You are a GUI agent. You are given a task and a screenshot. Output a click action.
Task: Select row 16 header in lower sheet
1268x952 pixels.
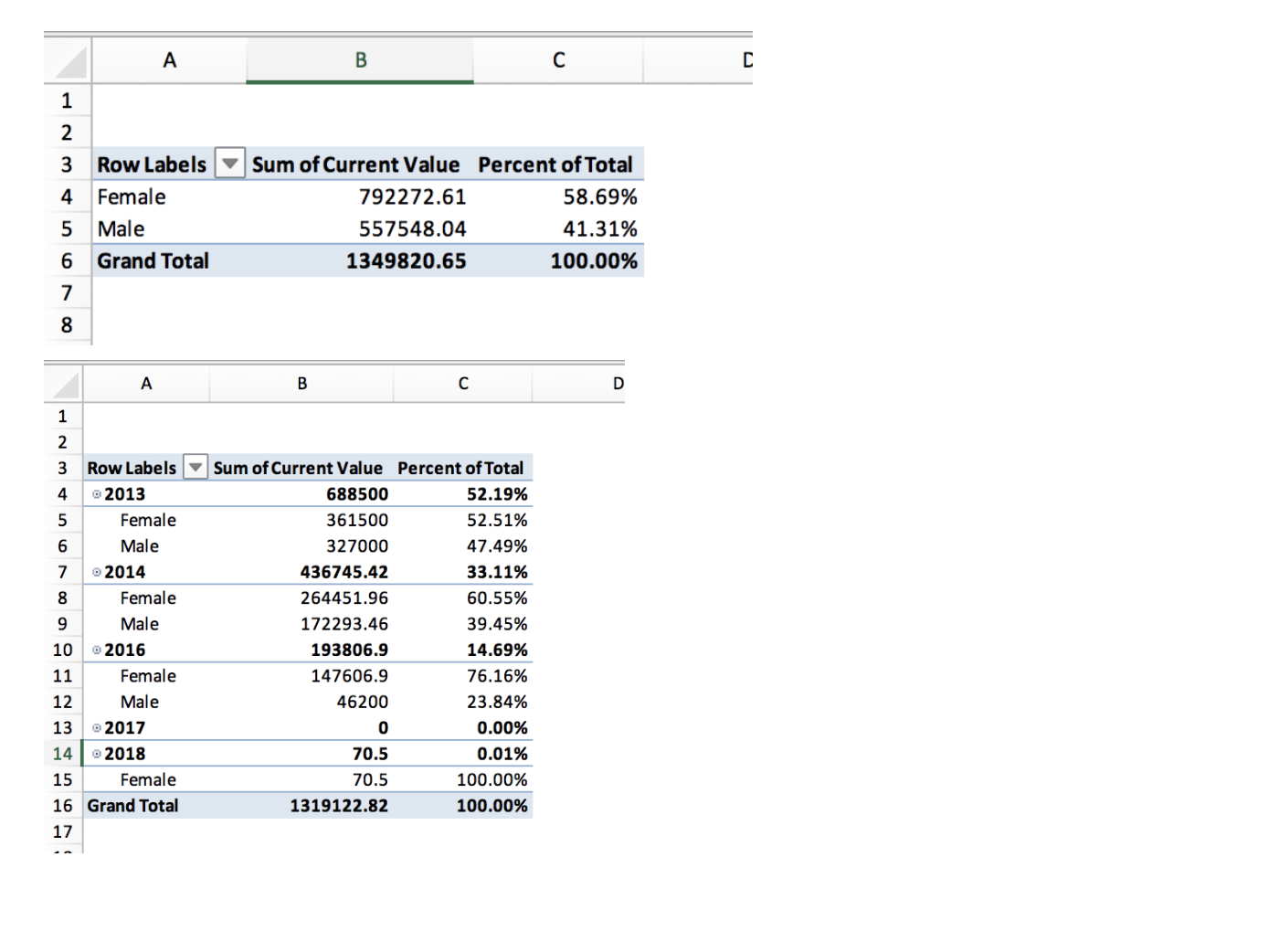63,806
